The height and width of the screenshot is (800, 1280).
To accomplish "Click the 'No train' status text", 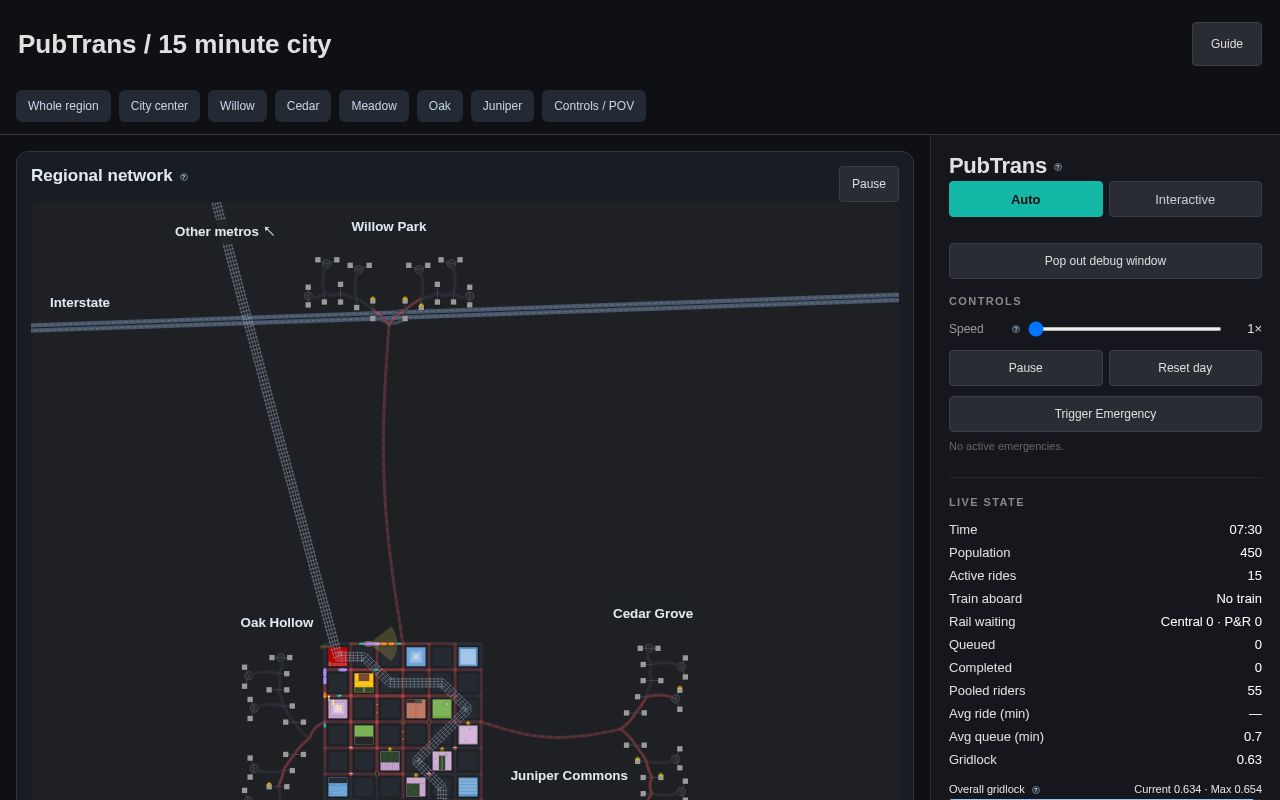I will point(1239,599).
